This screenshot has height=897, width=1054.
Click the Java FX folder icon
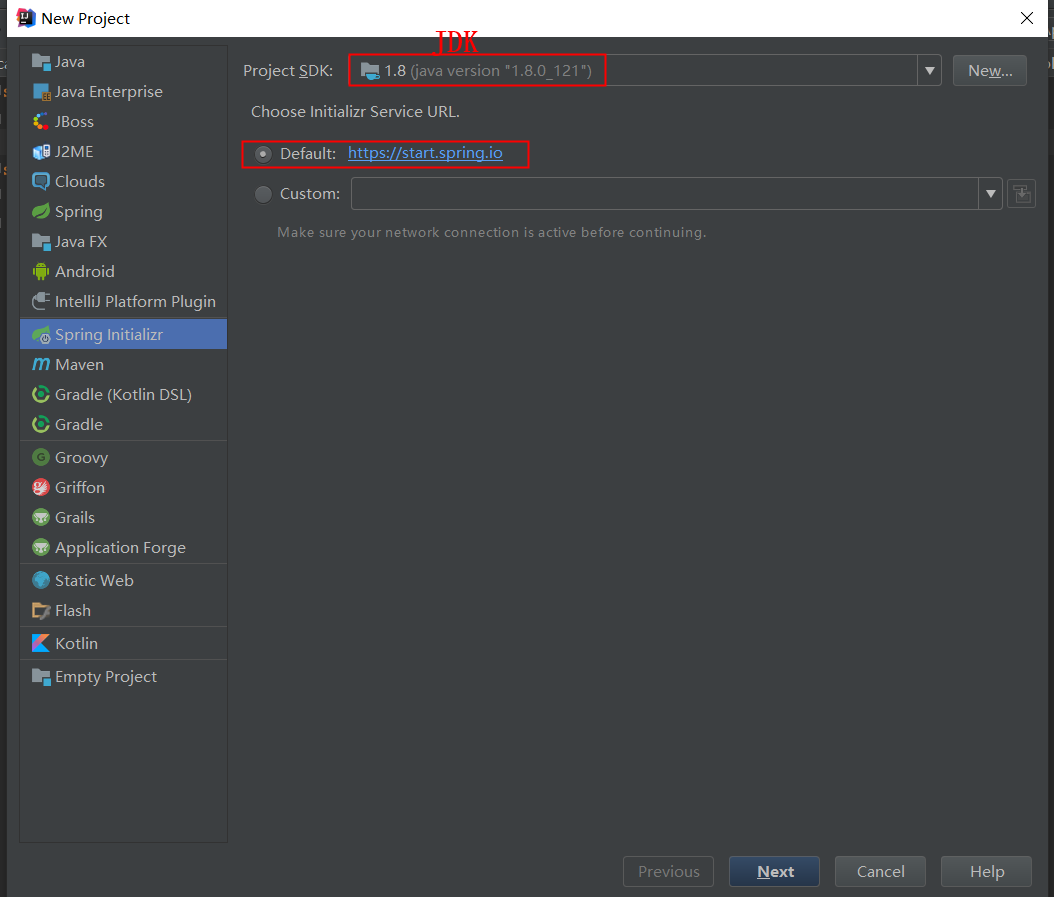[41, 241]
